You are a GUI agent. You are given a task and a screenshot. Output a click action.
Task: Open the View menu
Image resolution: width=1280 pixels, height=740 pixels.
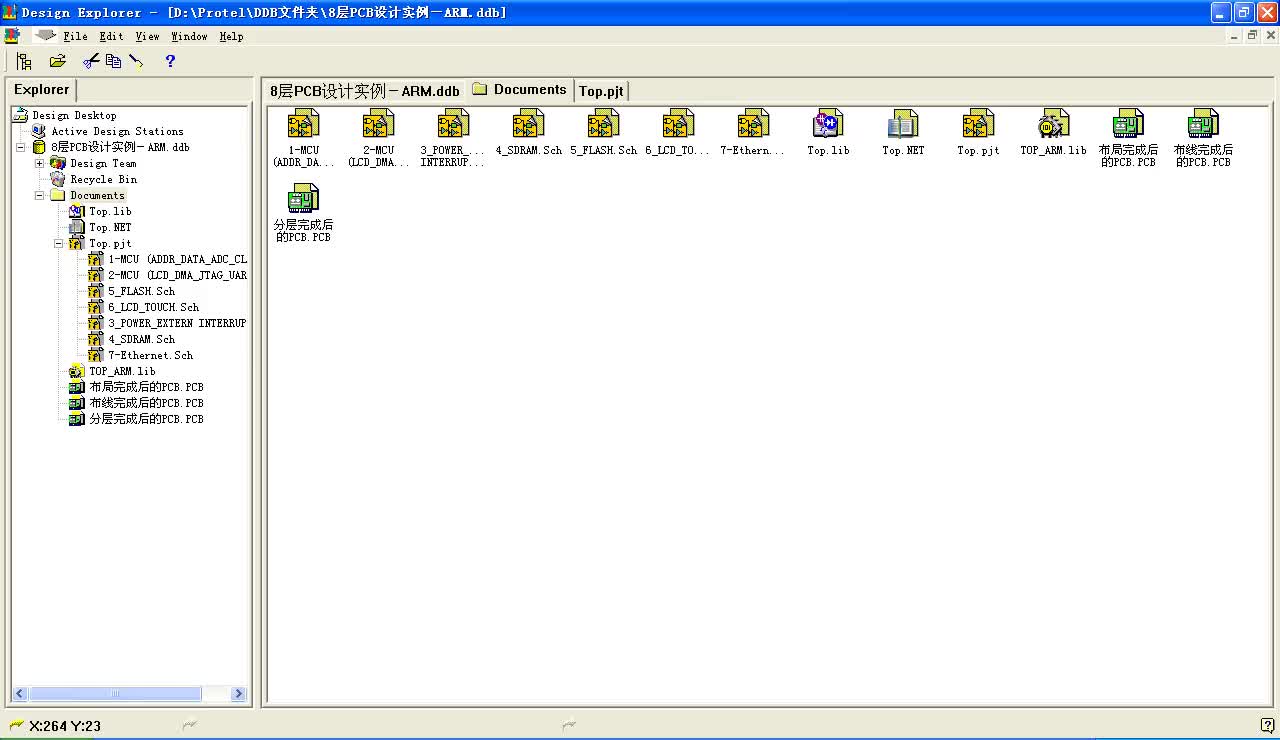[x=147, y=36]
